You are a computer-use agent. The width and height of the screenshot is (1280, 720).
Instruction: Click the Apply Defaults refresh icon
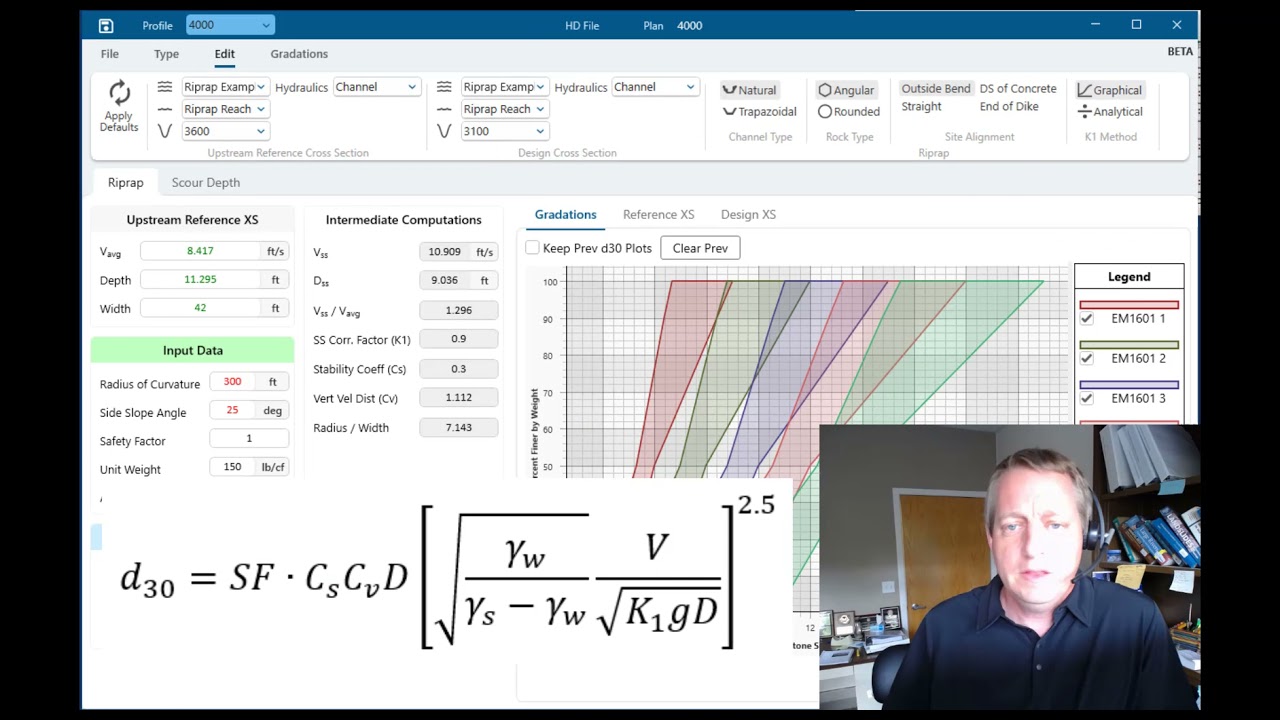[x=119, y=93]
